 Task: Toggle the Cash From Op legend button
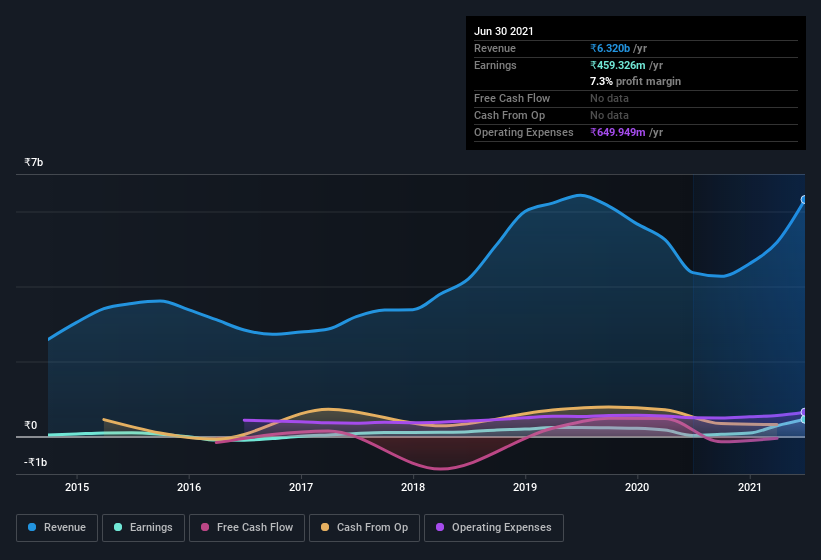point(364,528)
